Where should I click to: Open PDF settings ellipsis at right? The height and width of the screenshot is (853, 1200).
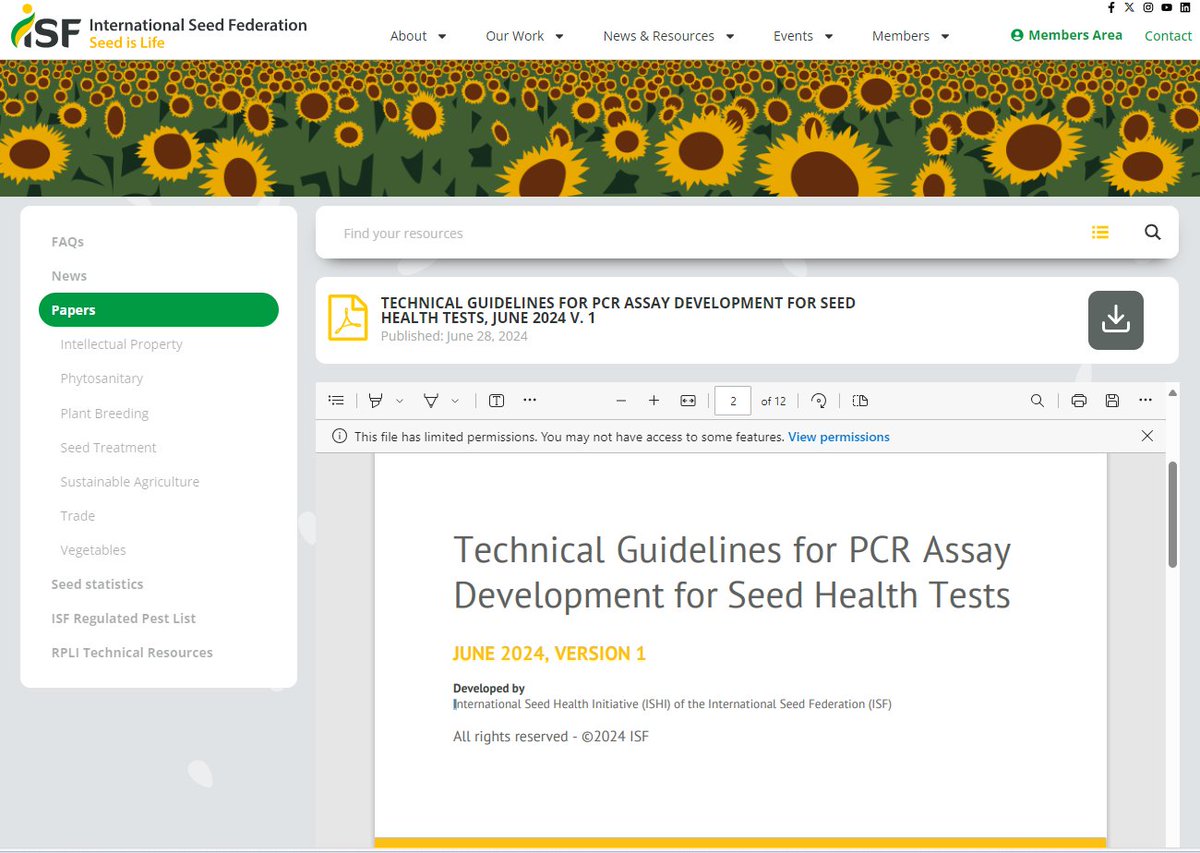click(x=1145, y=400)
